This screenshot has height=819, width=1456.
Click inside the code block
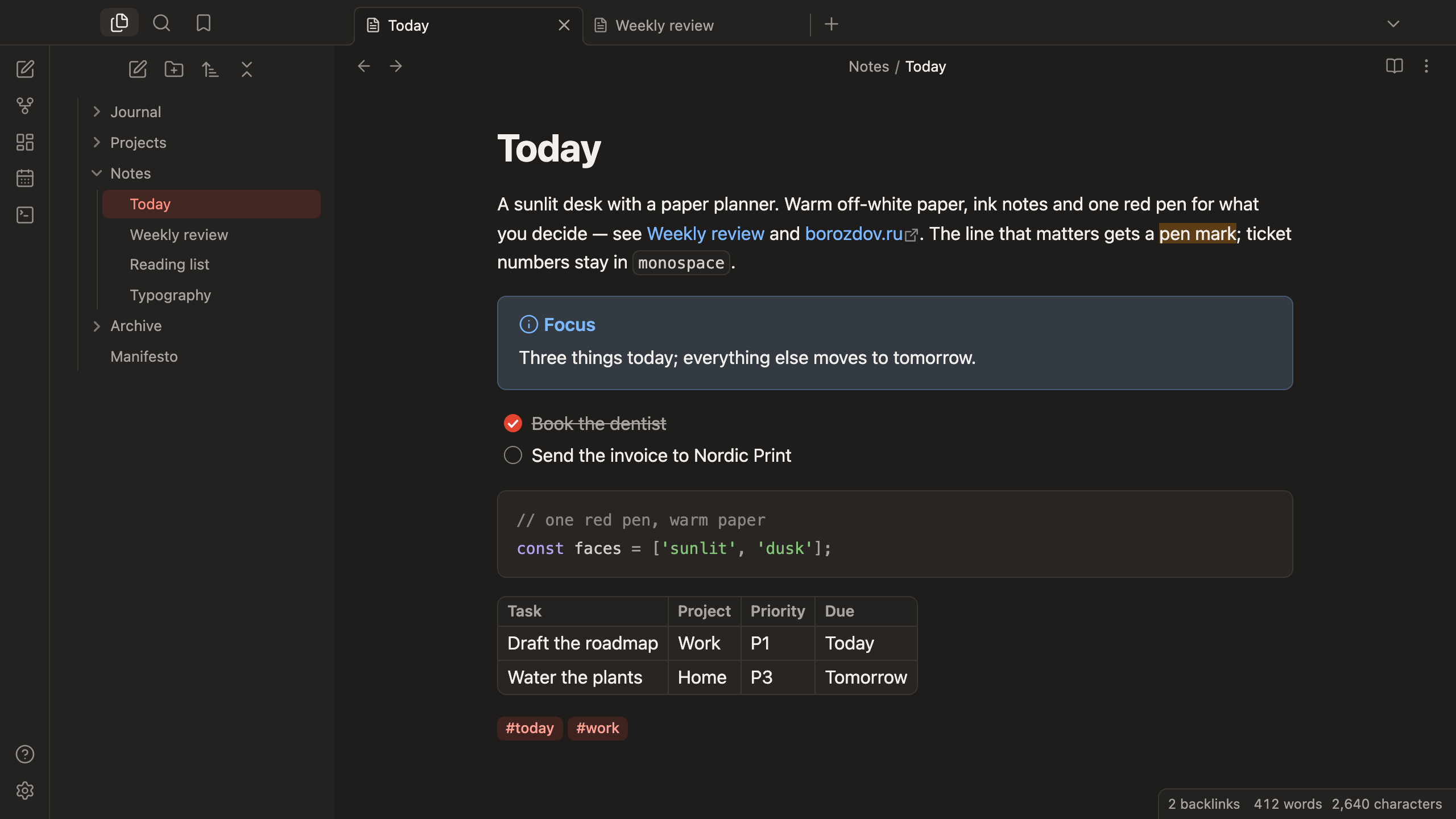pos(895,534)
